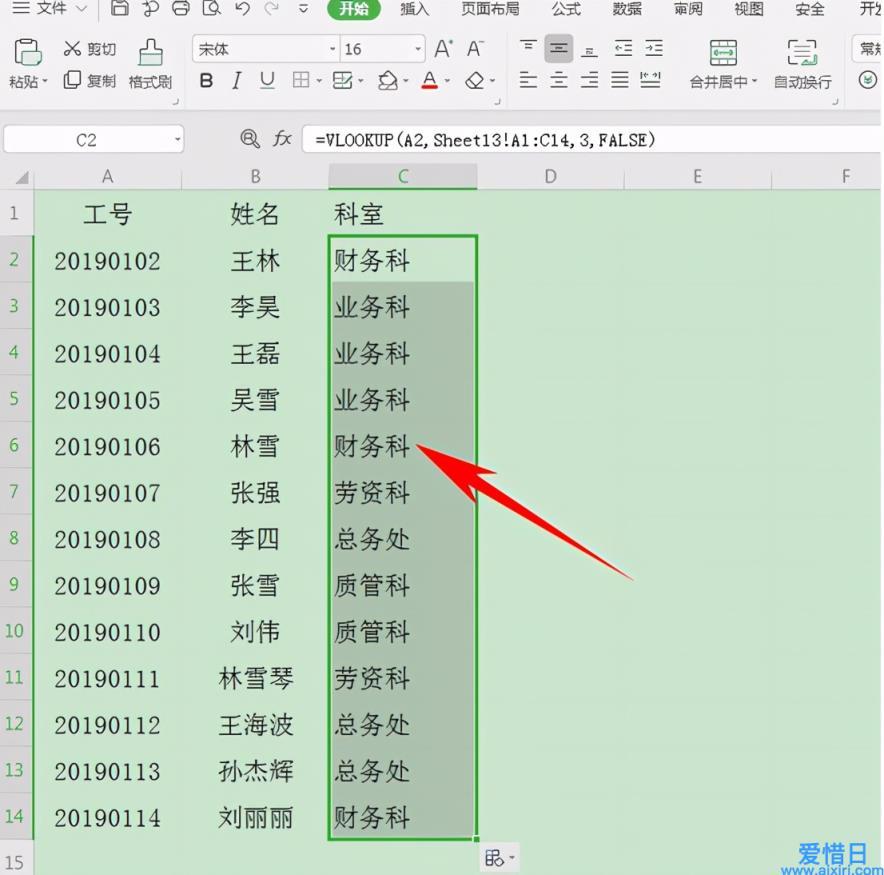Toggle italic text style
The width and height of the screenshot is (884, 875).
click(x=237, y=81)
